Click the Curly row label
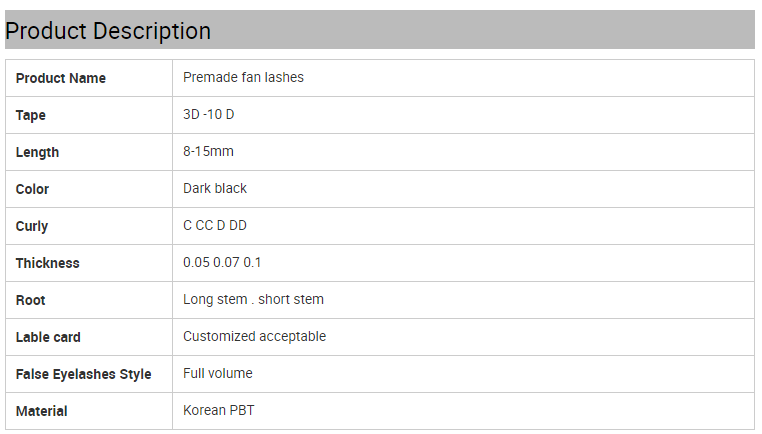762x434 pixels. click(32, 226)
